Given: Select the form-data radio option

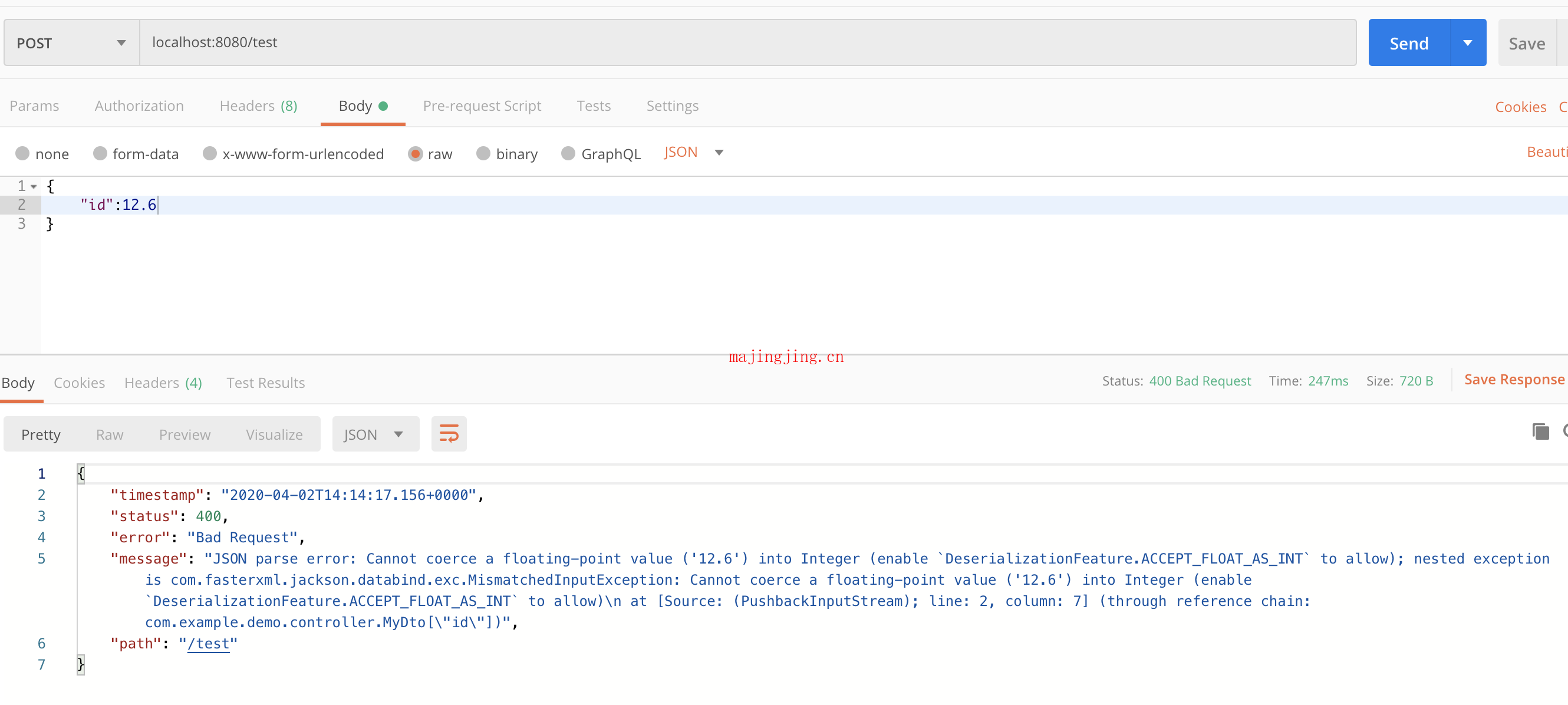Looking at the screenshot, I should coord(100,153).
